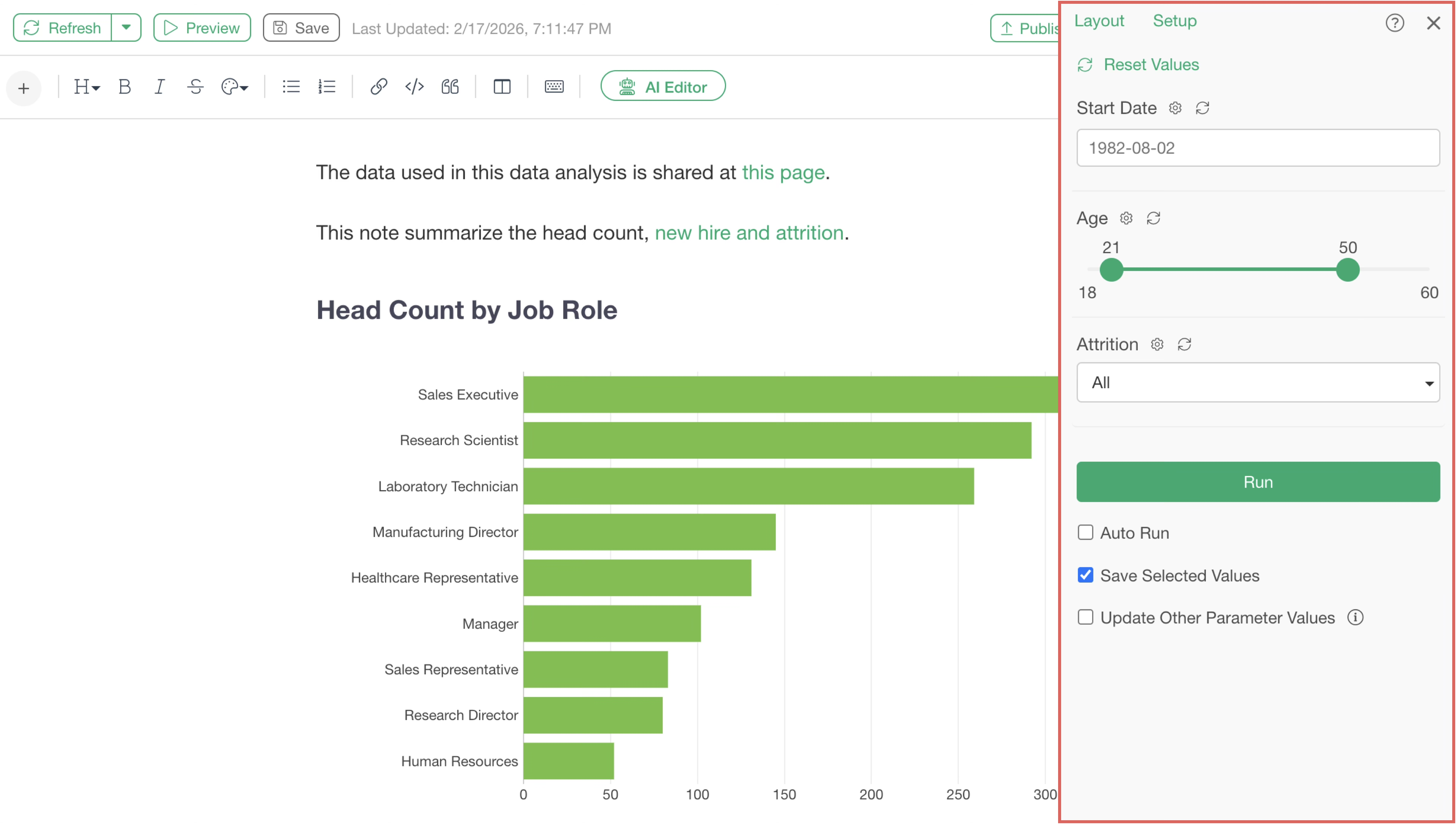Click the Bold formatting icon
1456x824 pixels.
coord(125,86)
